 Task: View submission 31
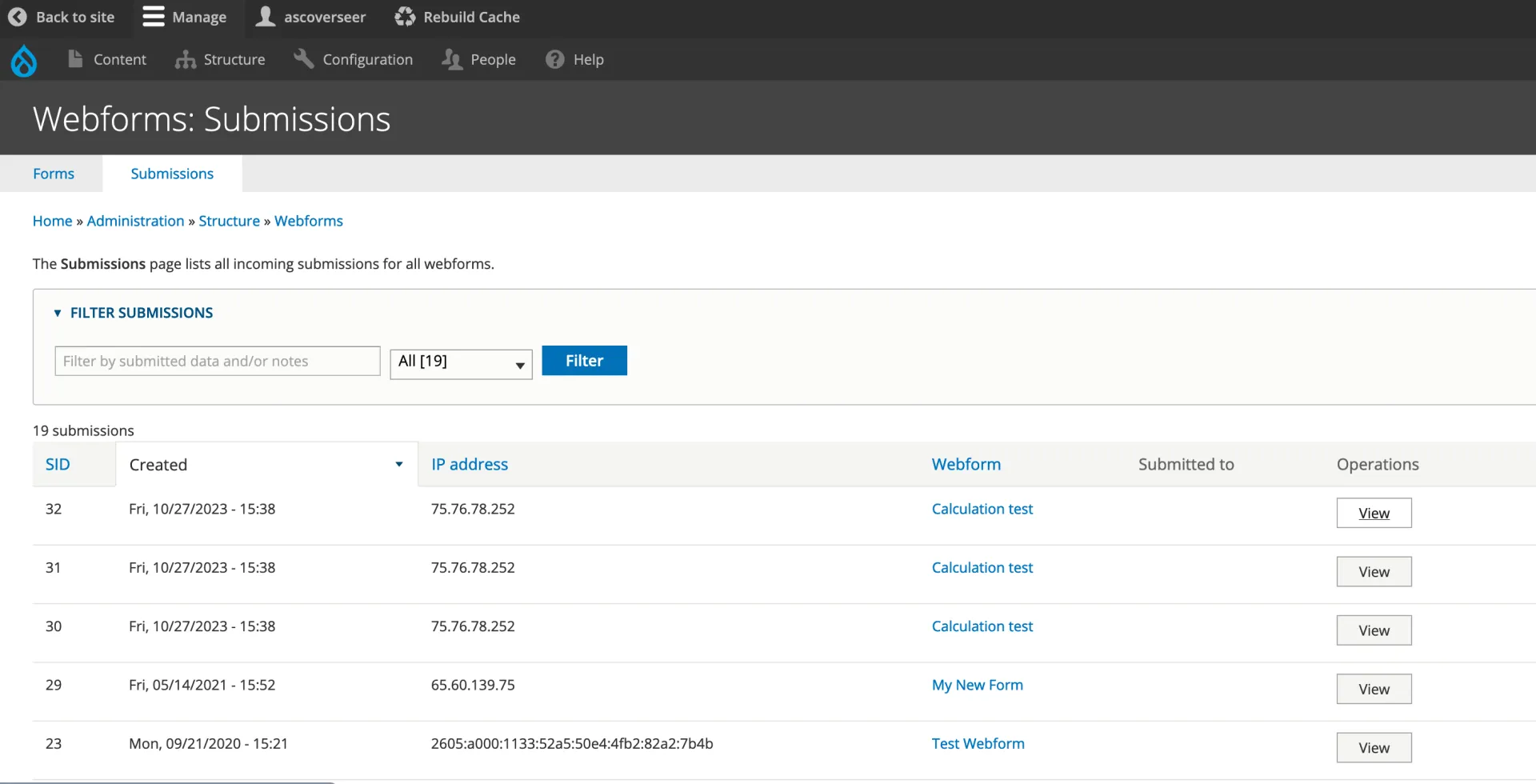click(1374, 572)
